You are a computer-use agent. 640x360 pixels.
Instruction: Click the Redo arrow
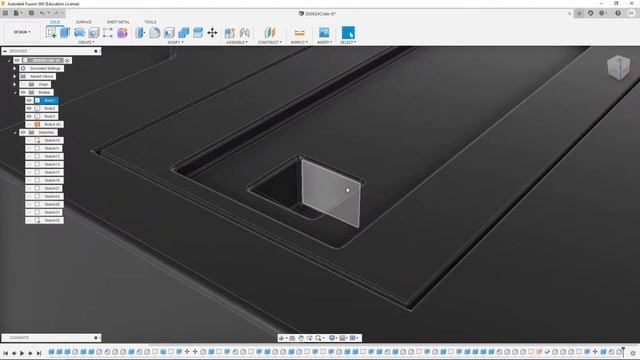tap(56, 13)
